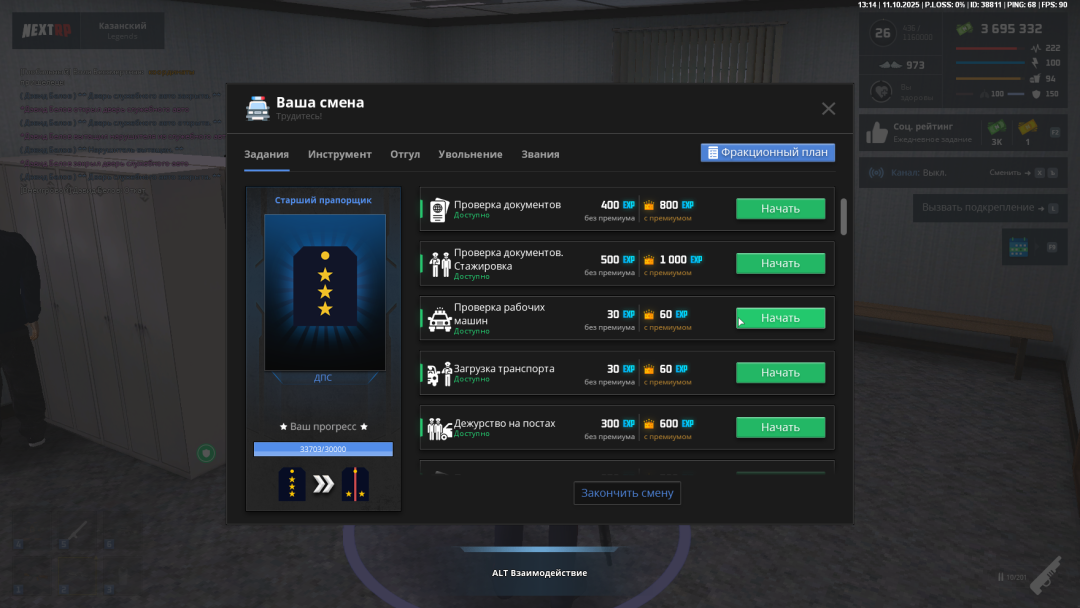Viewport: 1080px width, 608px height.
Task: Click the trainee icon for Проверка документов. Стажировка
Action: [440, 264]
